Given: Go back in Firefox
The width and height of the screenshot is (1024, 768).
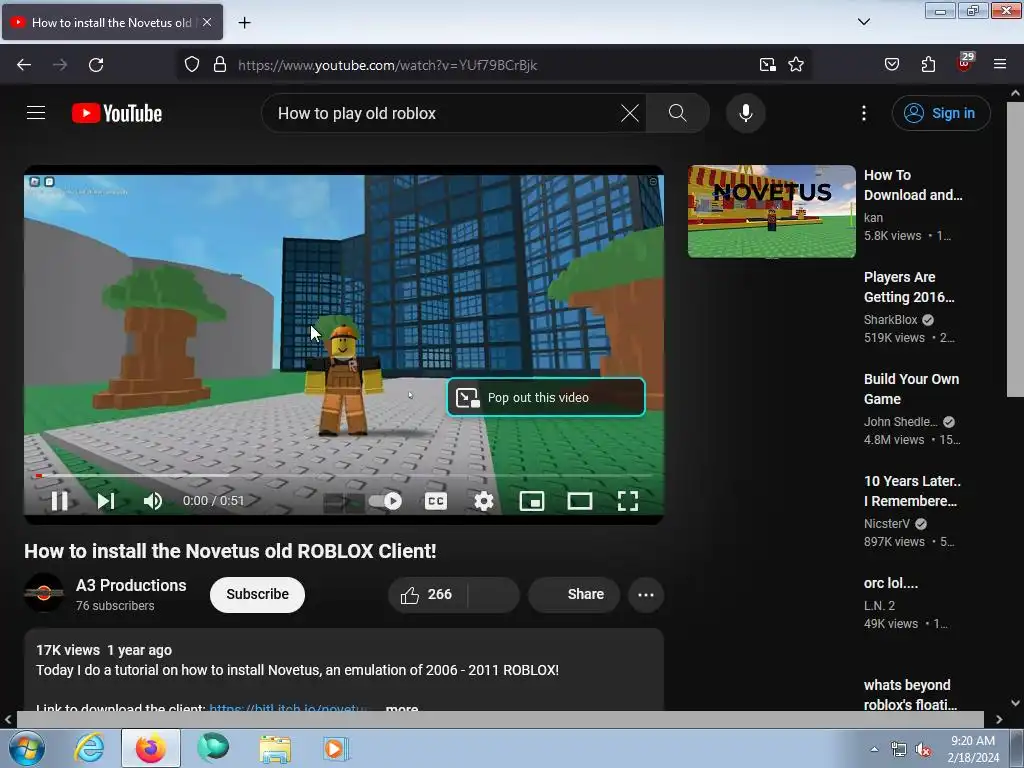Looking at the screenshot, I should [24, 64].
